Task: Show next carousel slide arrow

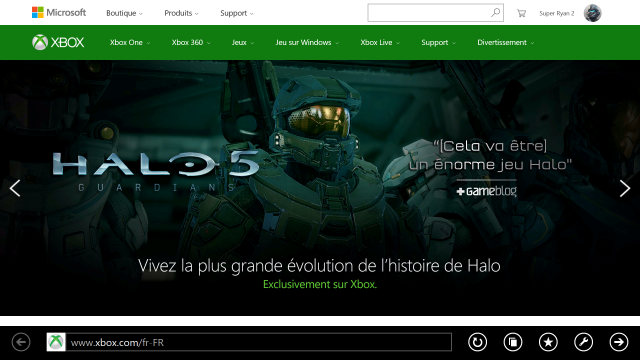Action: pos(625,188)
